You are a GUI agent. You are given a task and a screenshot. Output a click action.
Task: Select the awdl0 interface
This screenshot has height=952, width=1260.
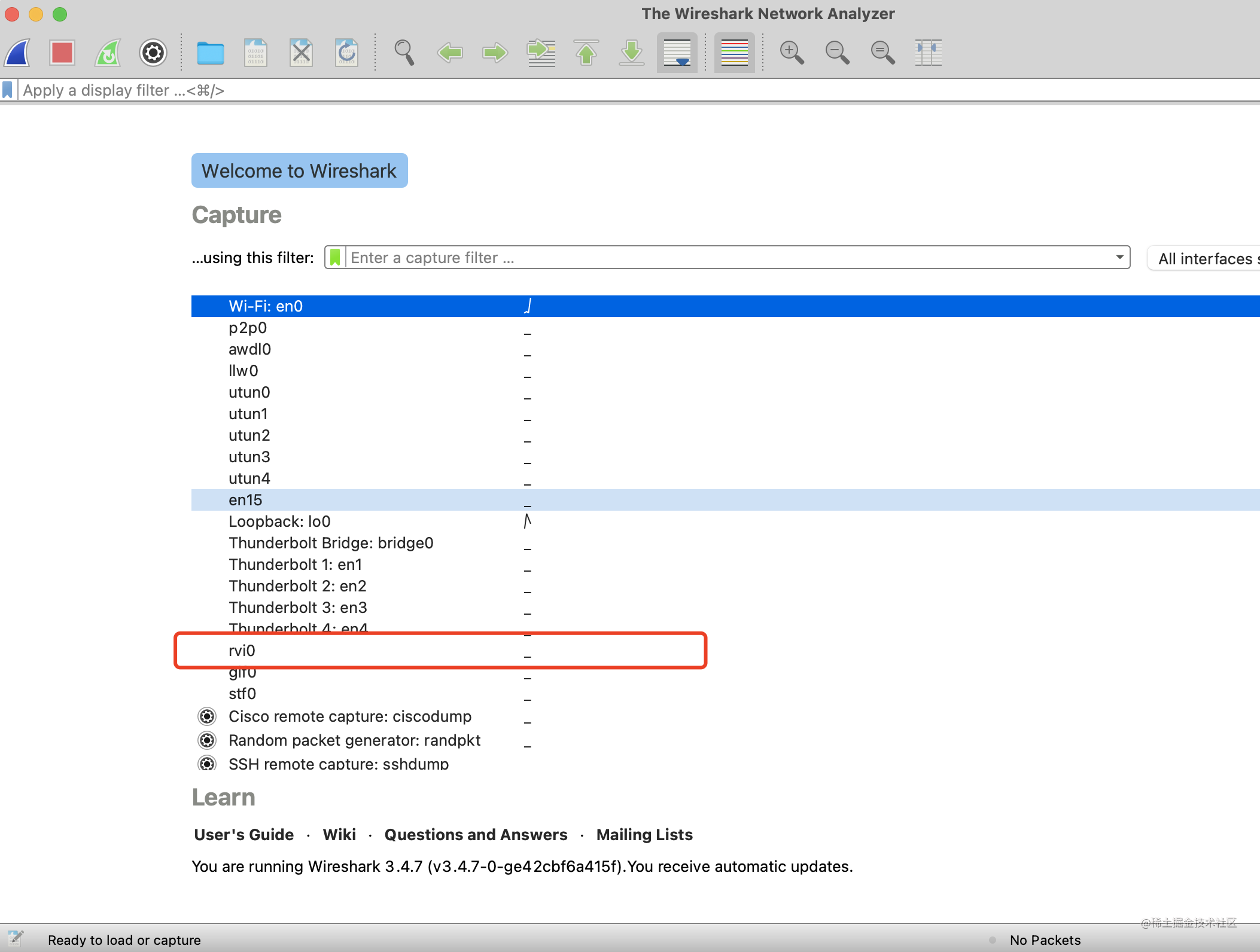pos(726,349)
